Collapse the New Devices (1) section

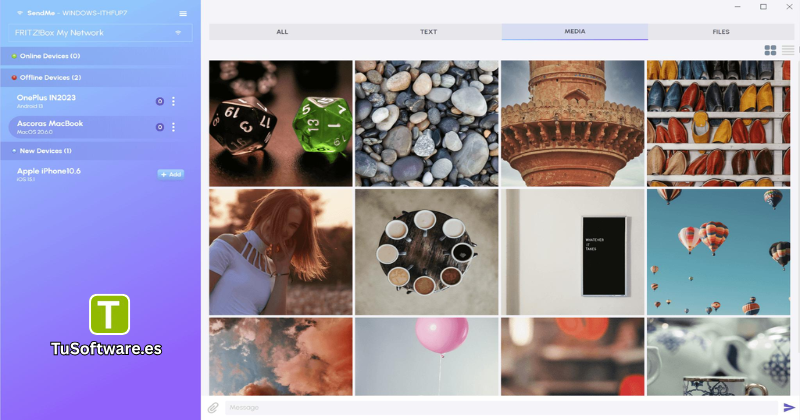pyautogui.click(x=101, y=151)
